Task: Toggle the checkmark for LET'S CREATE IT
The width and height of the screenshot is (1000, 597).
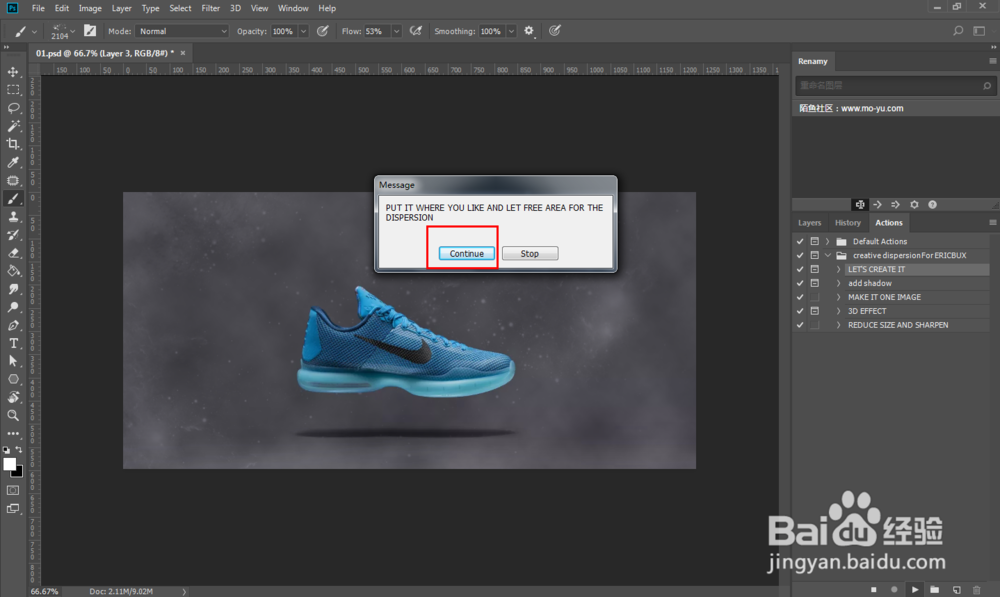Action: tap(800, 269)
